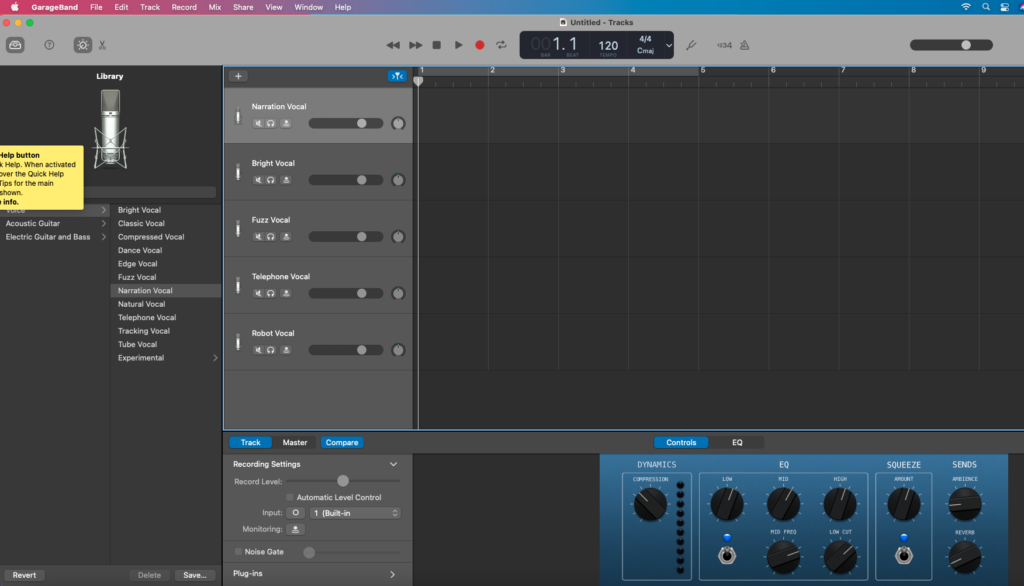Click the tuner fork icon

pos(690,45)
